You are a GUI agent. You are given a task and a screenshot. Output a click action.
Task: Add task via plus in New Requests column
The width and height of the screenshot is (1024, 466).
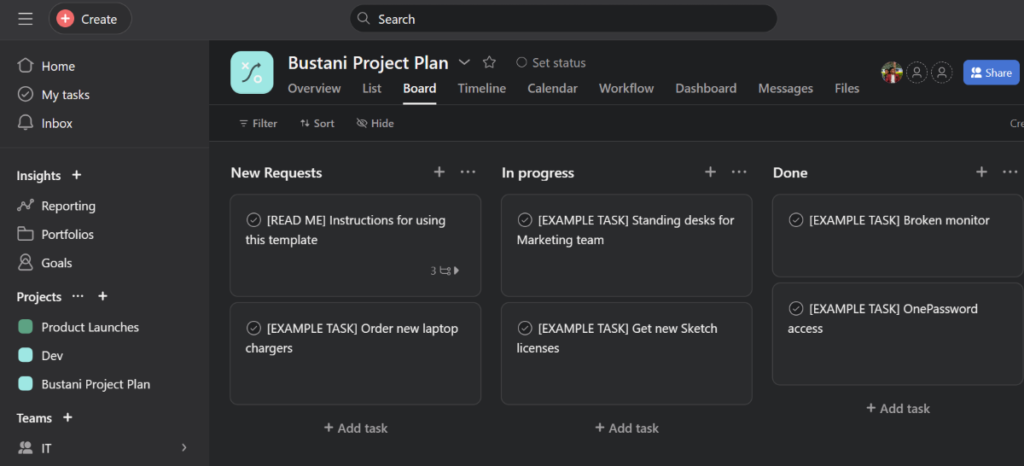pyautogui.click(x=439, y=172)
